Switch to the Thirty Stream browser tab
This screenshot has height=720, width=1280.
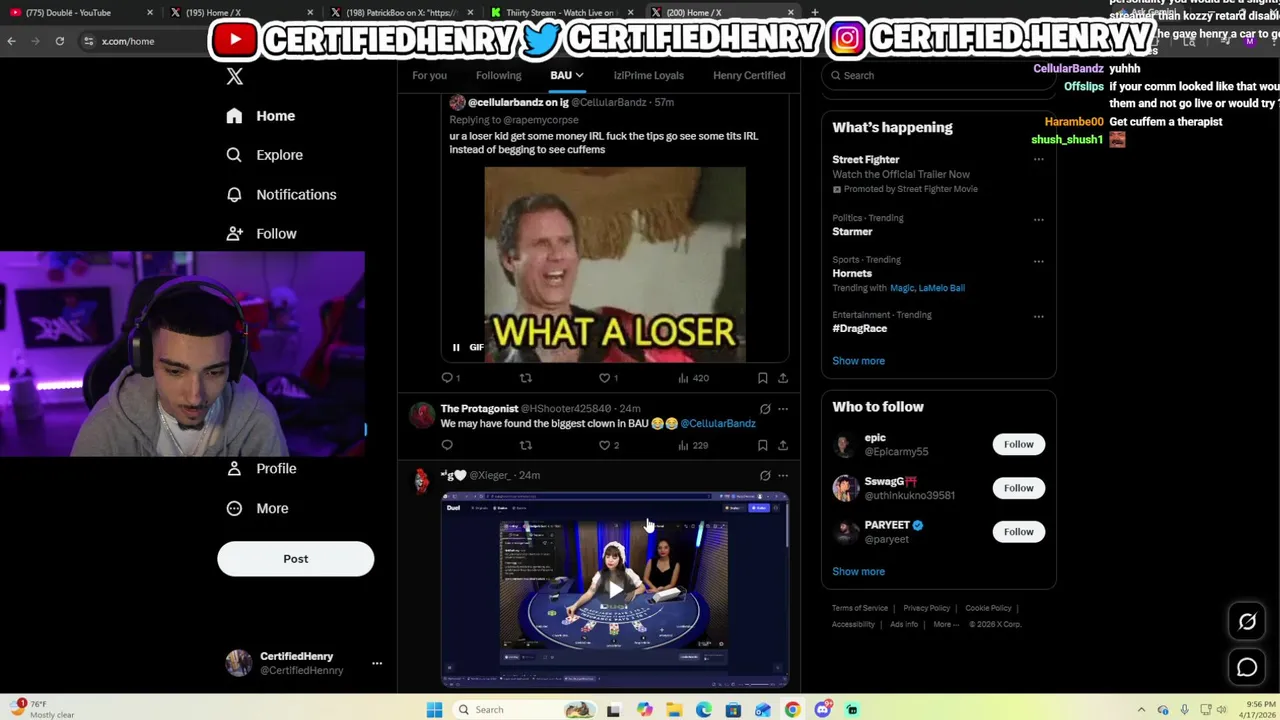click(x=560, y=13)
